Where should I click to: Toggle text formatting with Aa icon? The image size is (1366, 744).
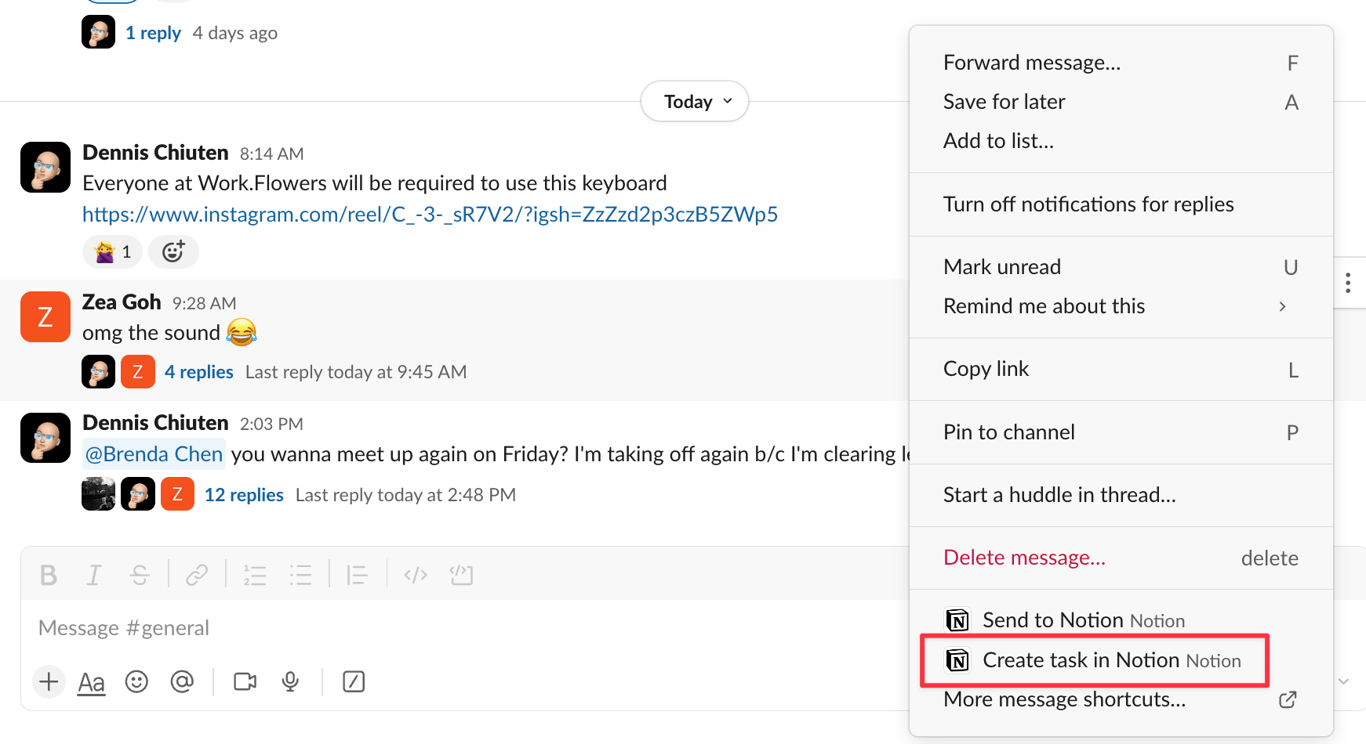[91, 682]
